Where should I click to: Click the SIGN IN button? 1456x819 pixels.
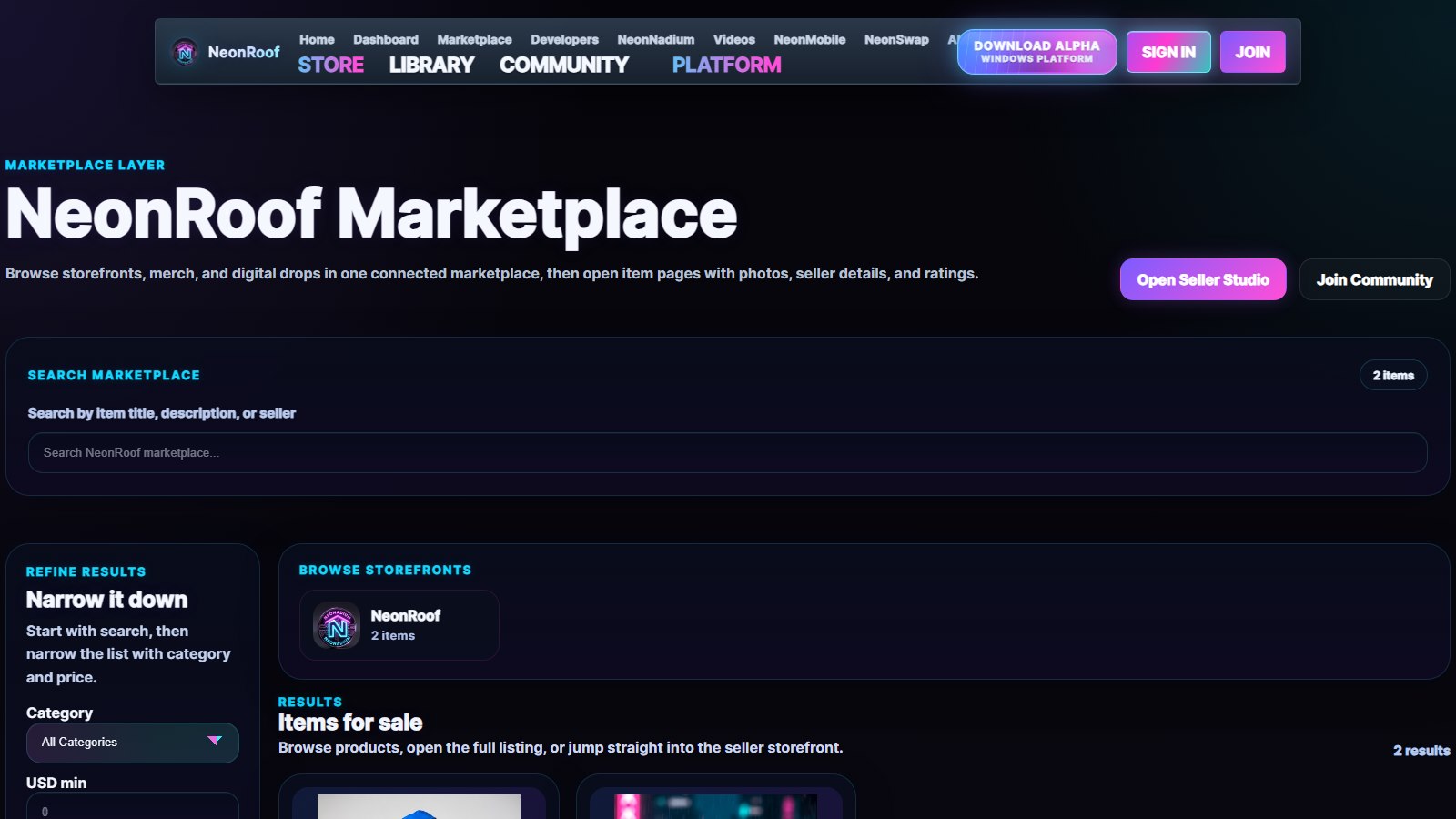[1168, 52]
